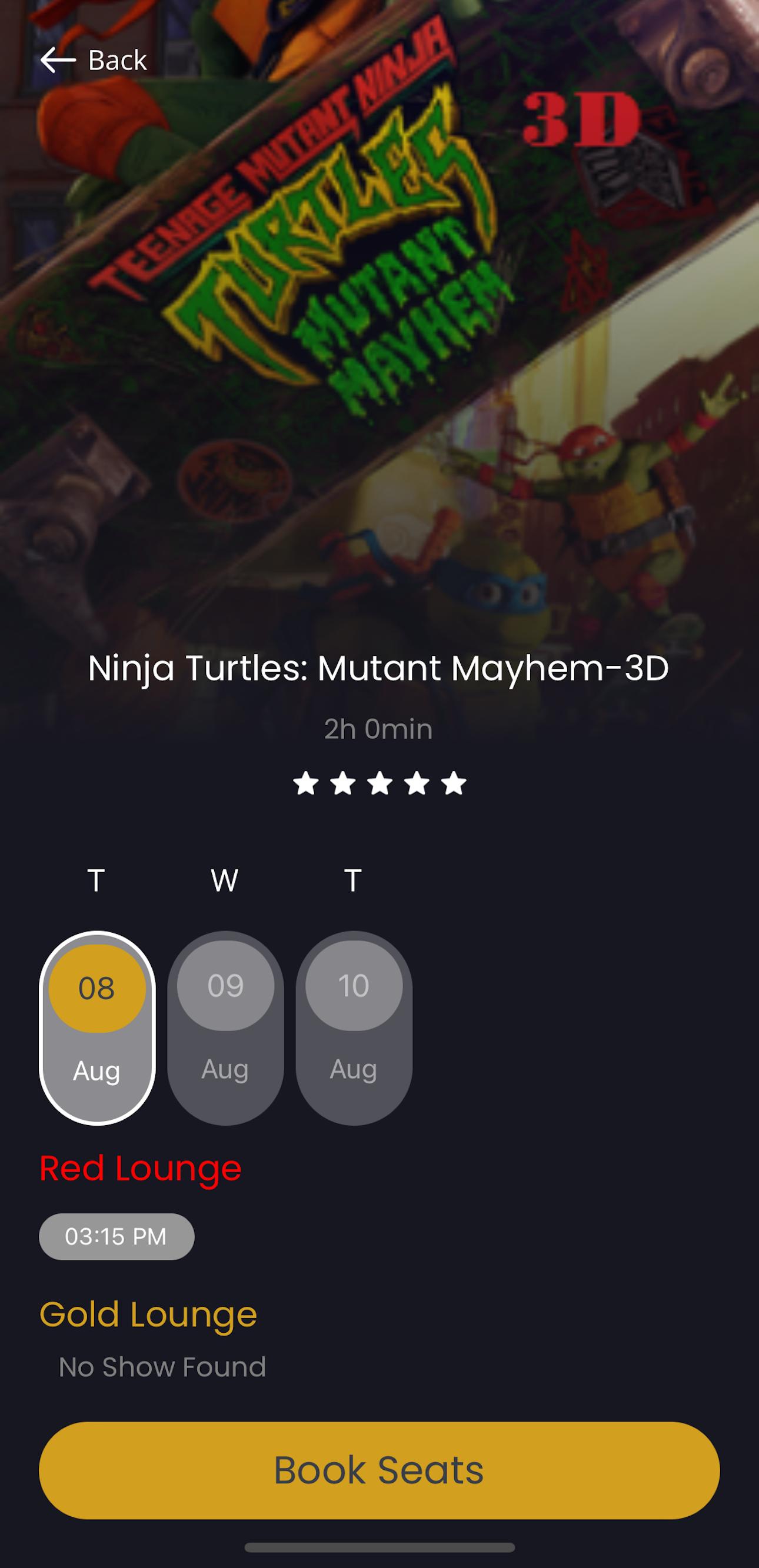Click the W weekday label
The image size is (759, 1568).
click(x=225, y=880)
